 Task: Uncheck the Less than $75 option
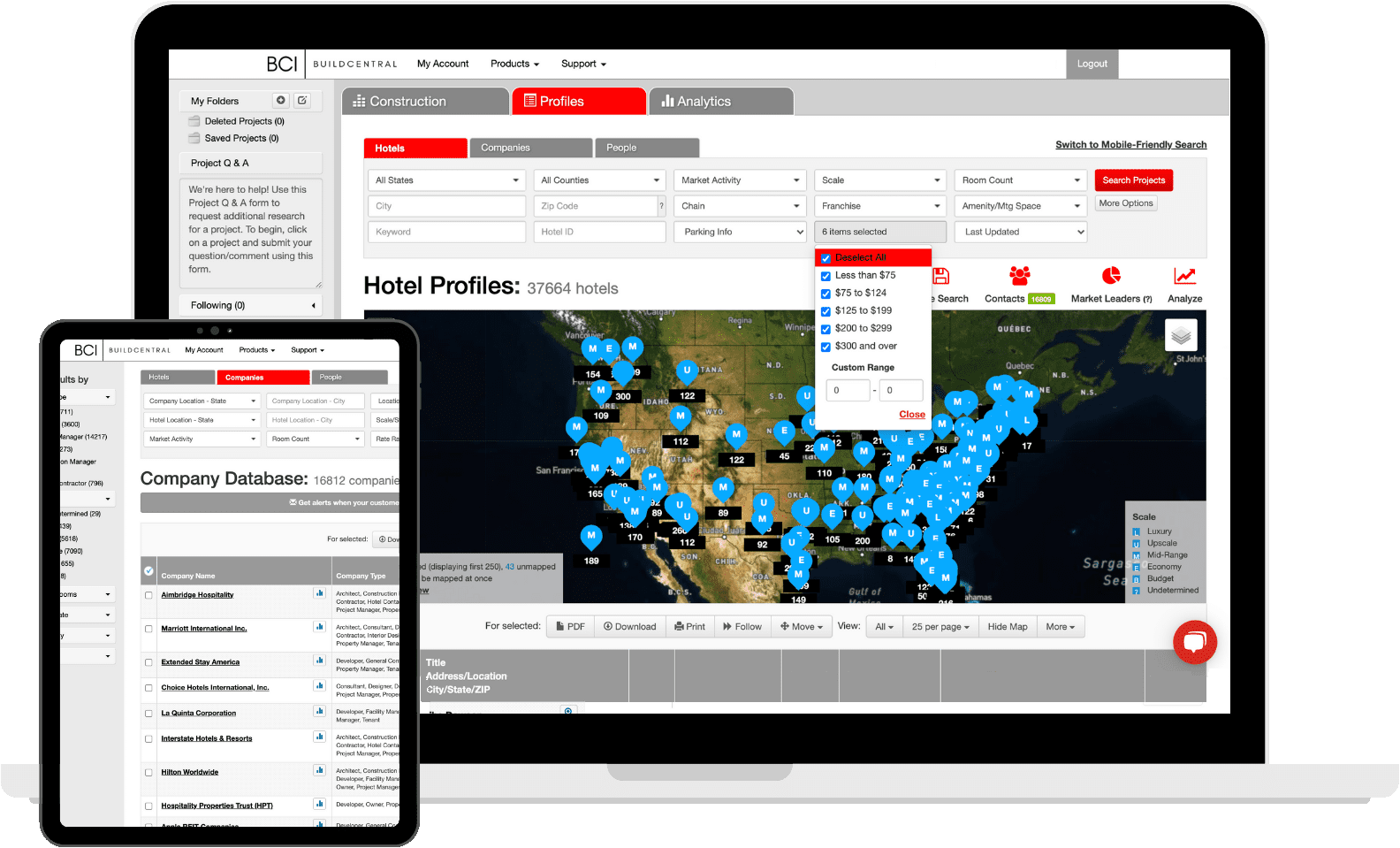pyautogui.click(x=826, y=276)
